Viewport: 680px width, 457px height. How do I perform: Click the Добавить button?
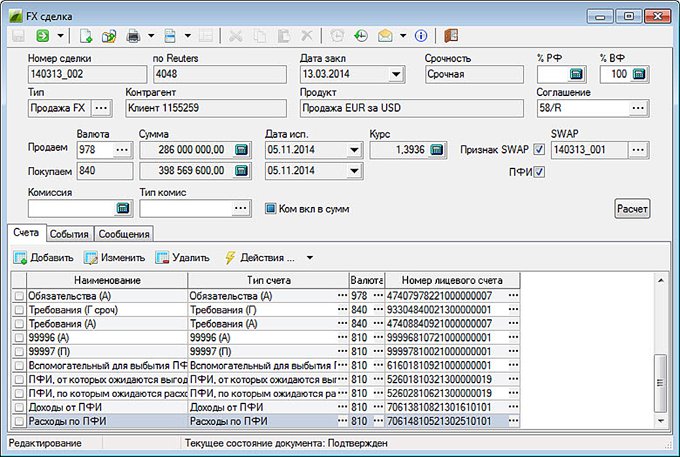coord(44,257)
